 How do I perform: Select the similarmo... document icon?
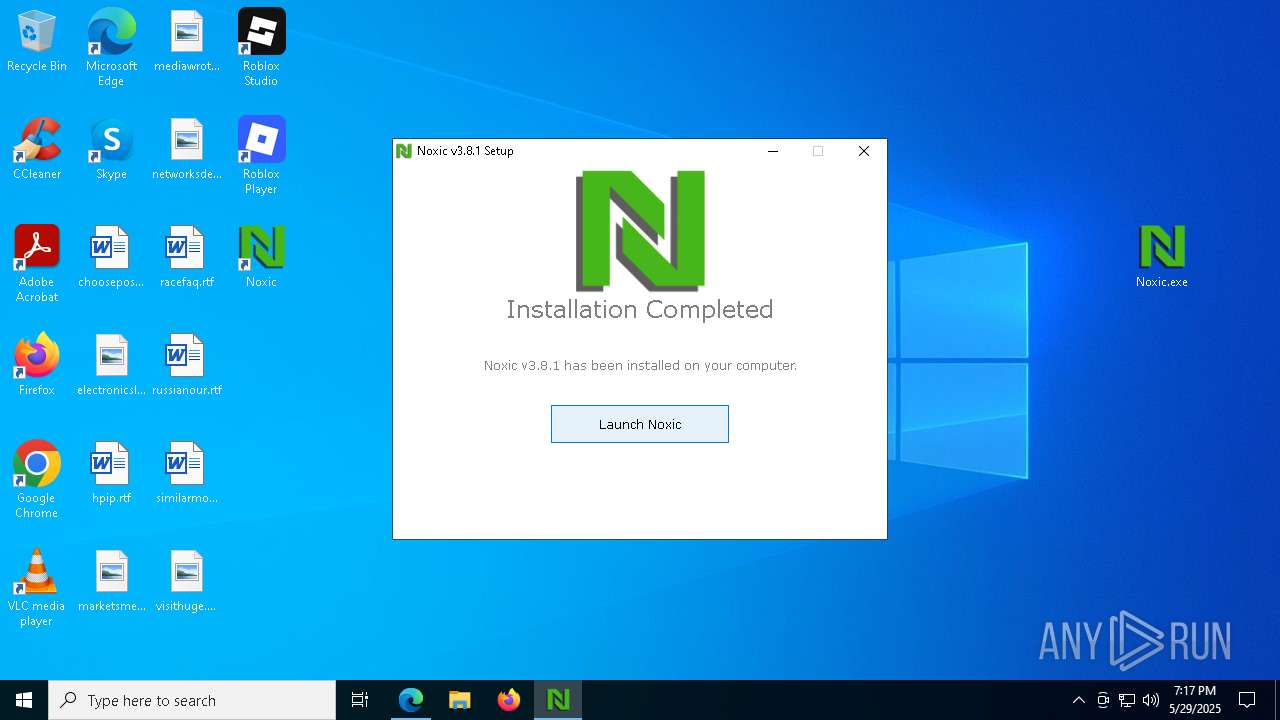(x=187, y=474)
